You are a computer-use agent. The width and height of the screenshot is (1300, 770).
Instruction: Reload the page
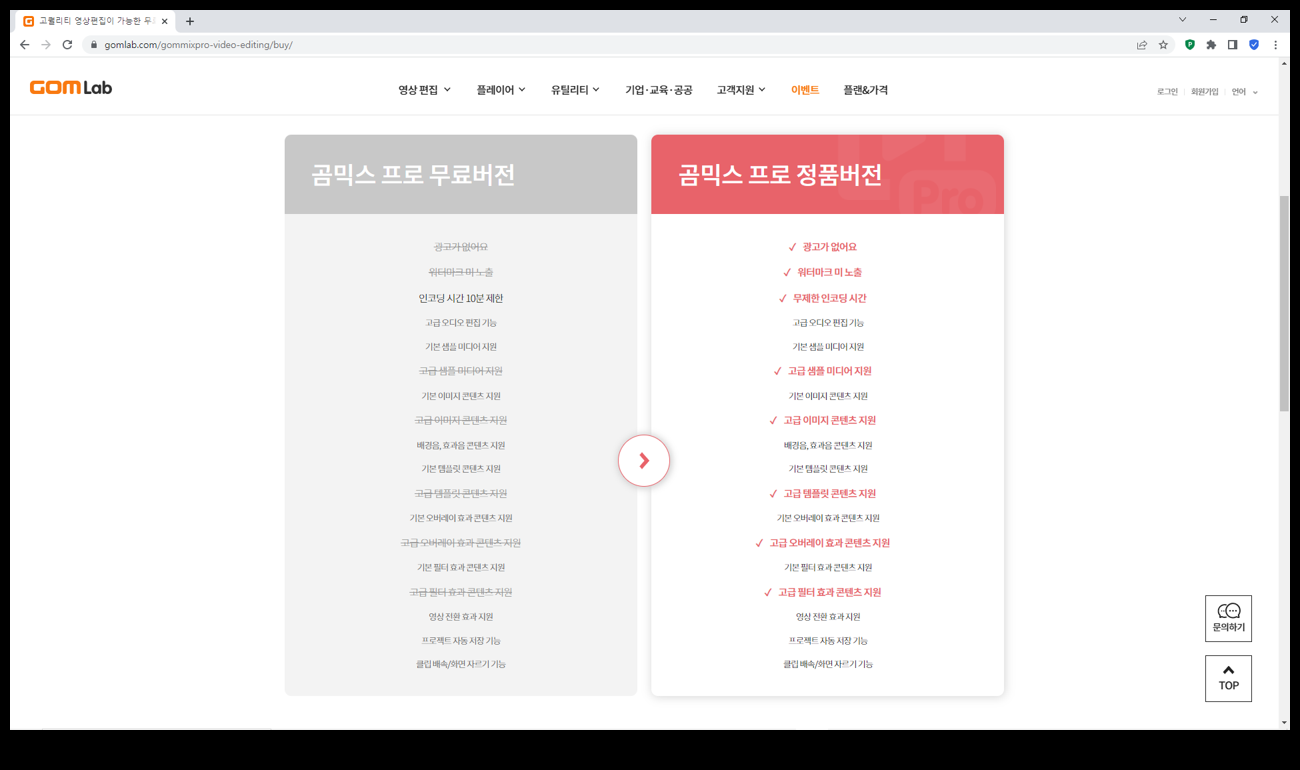pyautogui.click(x=67, y=45)
